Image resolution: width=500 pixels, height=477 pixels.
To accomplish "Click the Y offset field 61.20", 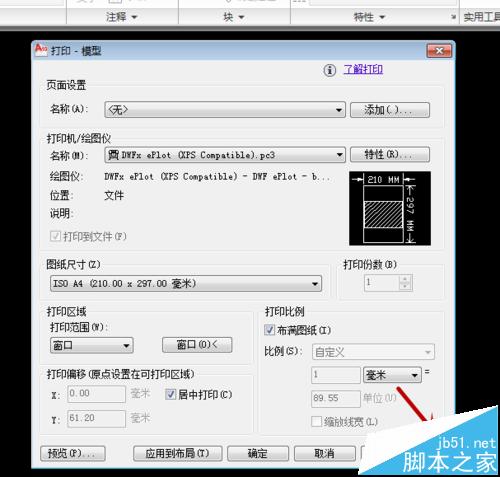I will 97,418.
